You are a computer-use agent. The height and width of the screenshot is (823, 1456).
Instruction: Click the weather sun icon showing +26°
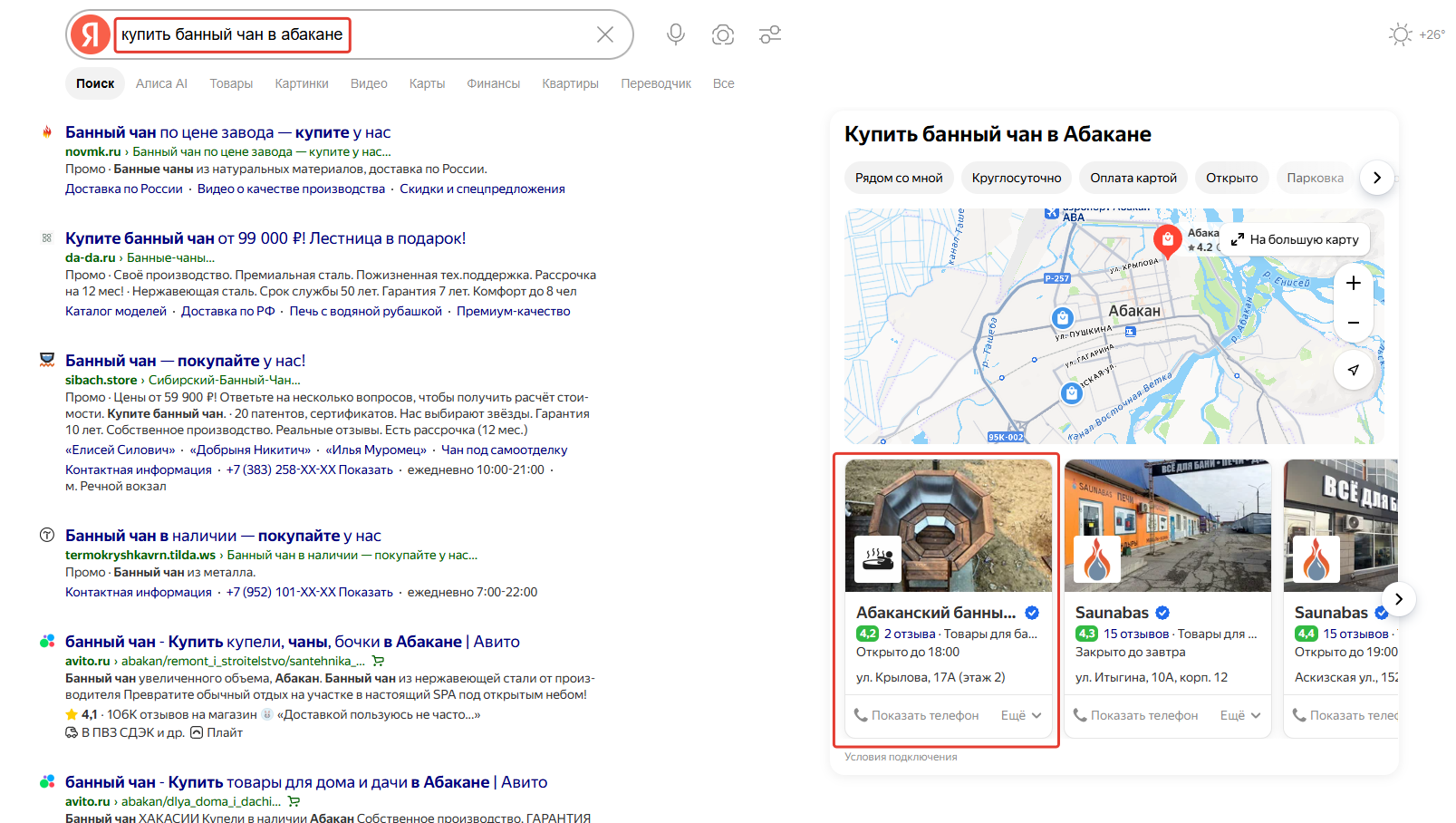[1401, 34]
